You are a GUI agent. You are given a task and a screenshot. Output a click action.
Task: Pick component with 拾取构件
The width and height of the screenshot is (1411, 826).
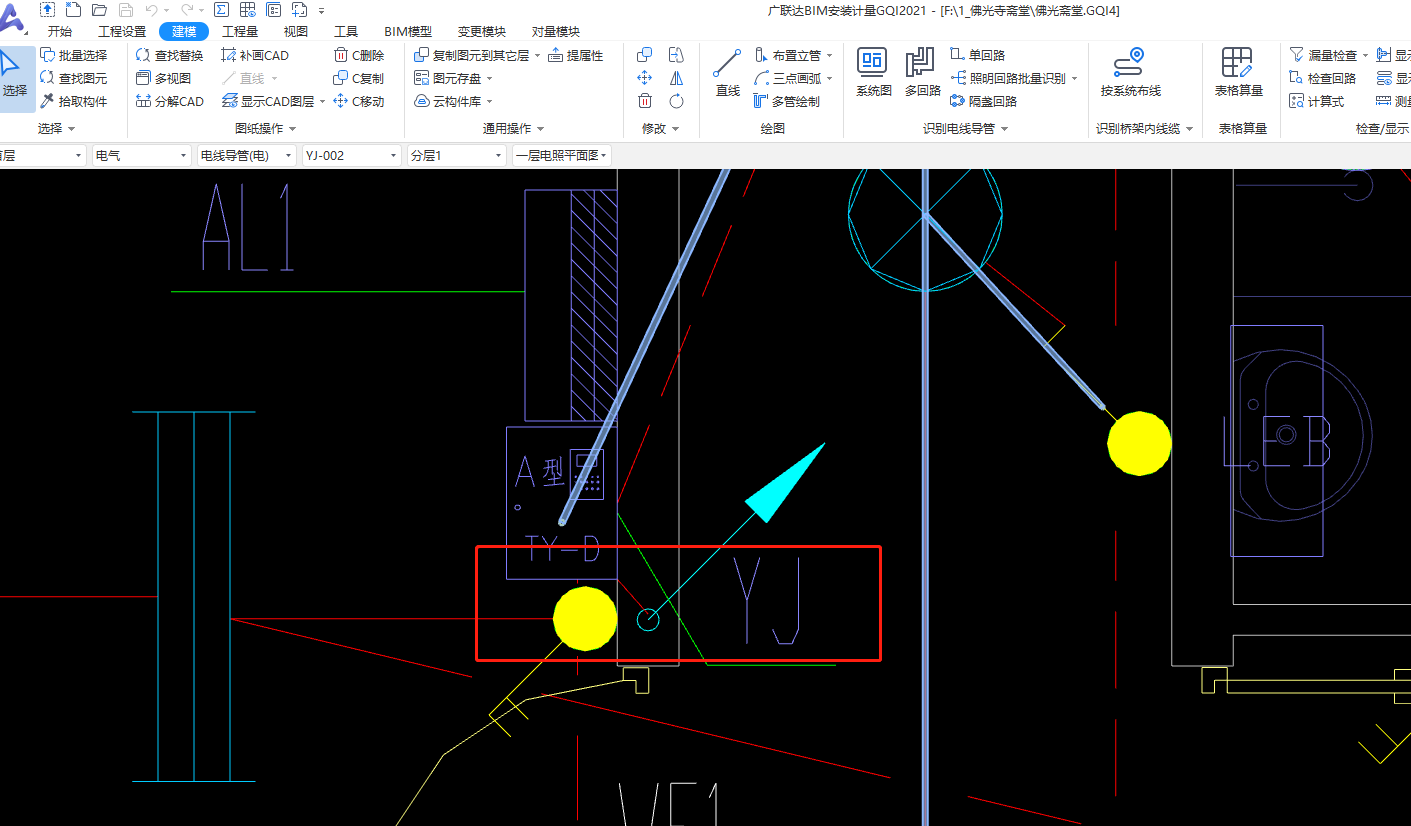74,101
